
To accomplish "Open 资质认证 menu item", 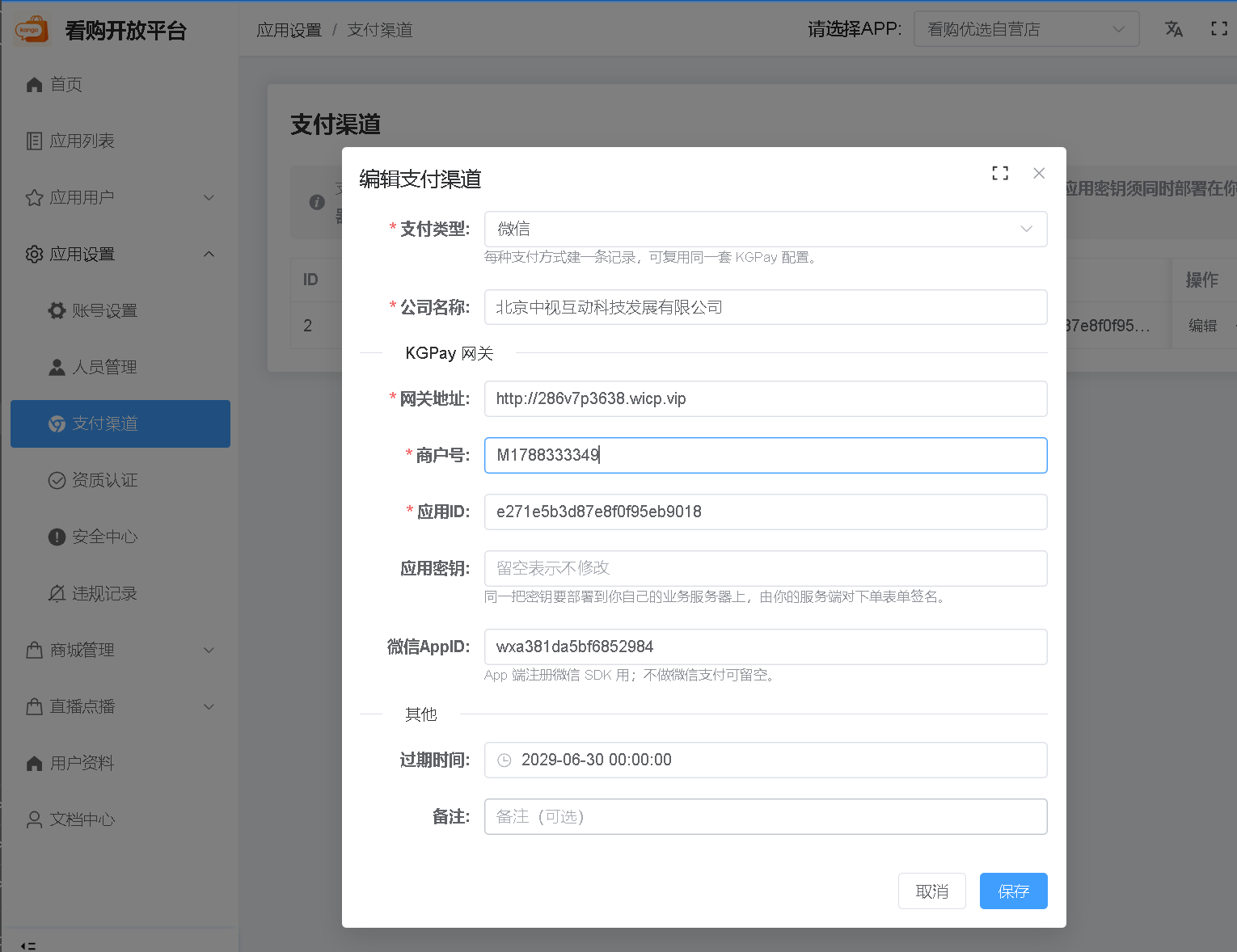I will 120,480.
